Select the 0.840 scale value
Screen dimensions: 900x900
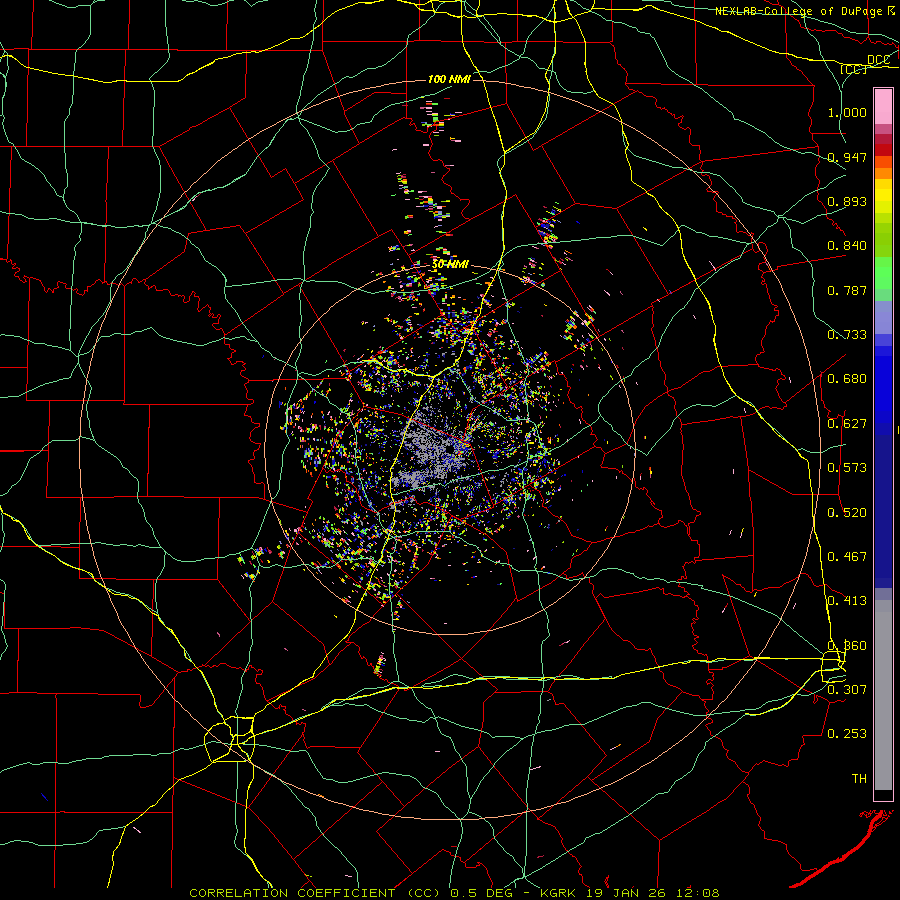point(847,246)
